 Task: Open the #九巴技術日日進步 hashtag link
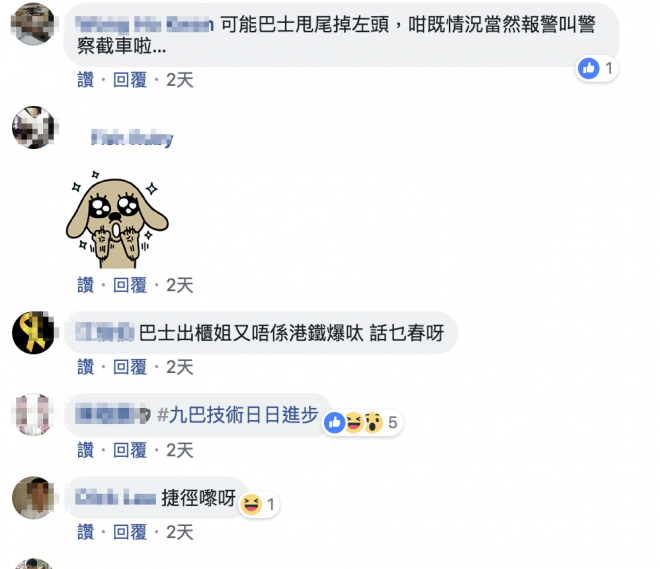click(237, 415)
